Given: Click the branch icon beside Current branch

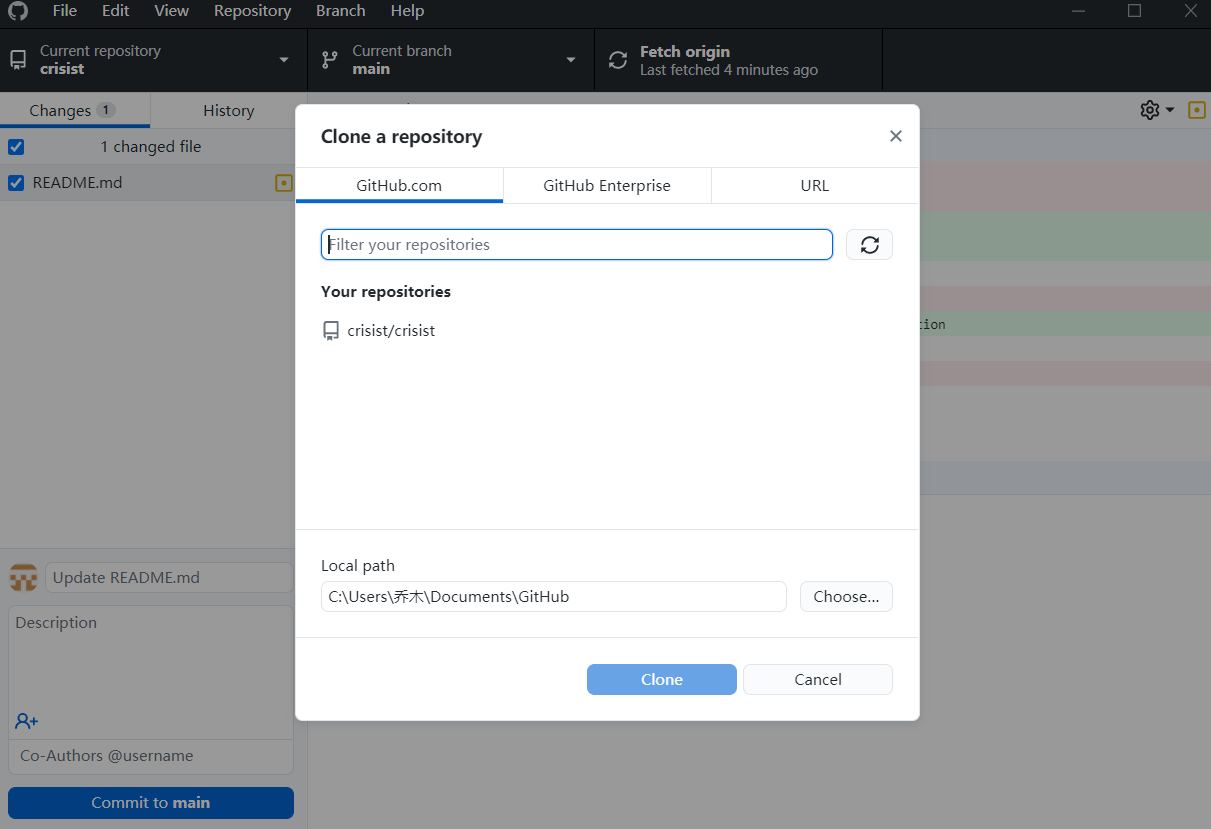Looking at the screenshot, I should (329, 60).
